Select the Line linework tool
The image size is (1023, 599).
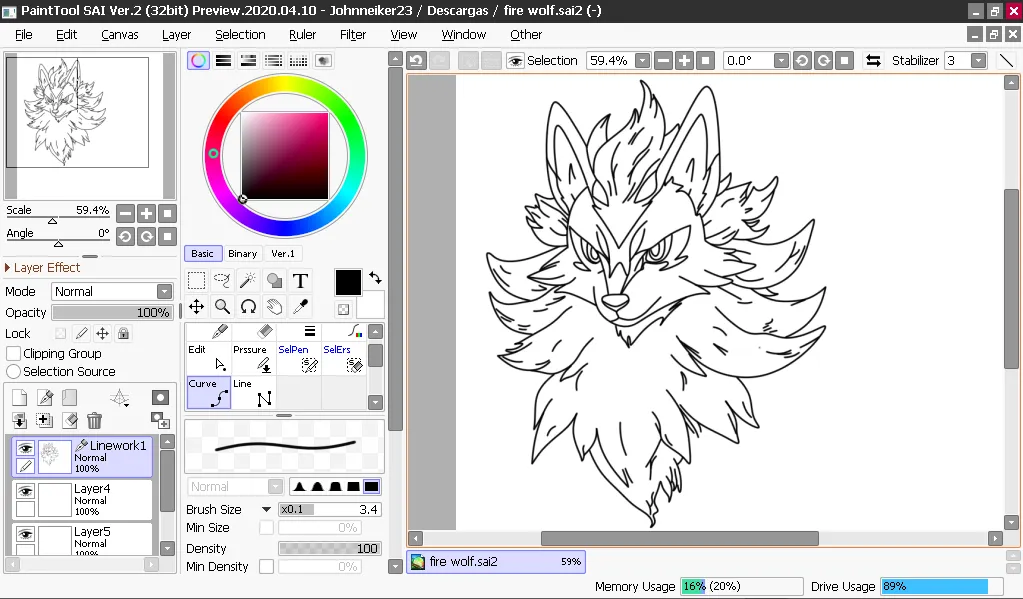253,393
